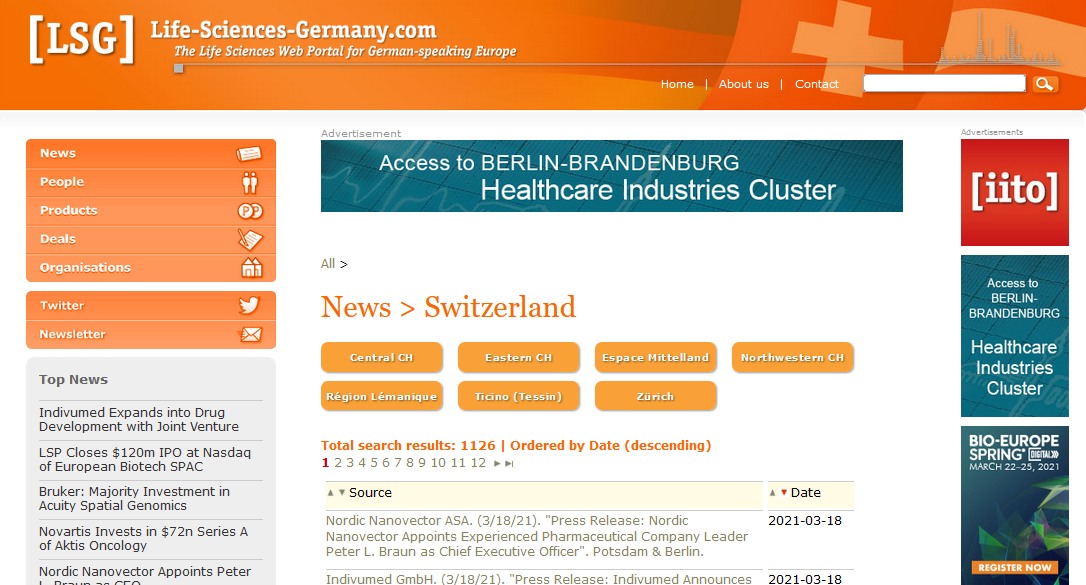Open Deals section in sidebar menu
Viewport: 1086px width, 585px height.
(x=151, y=239)
